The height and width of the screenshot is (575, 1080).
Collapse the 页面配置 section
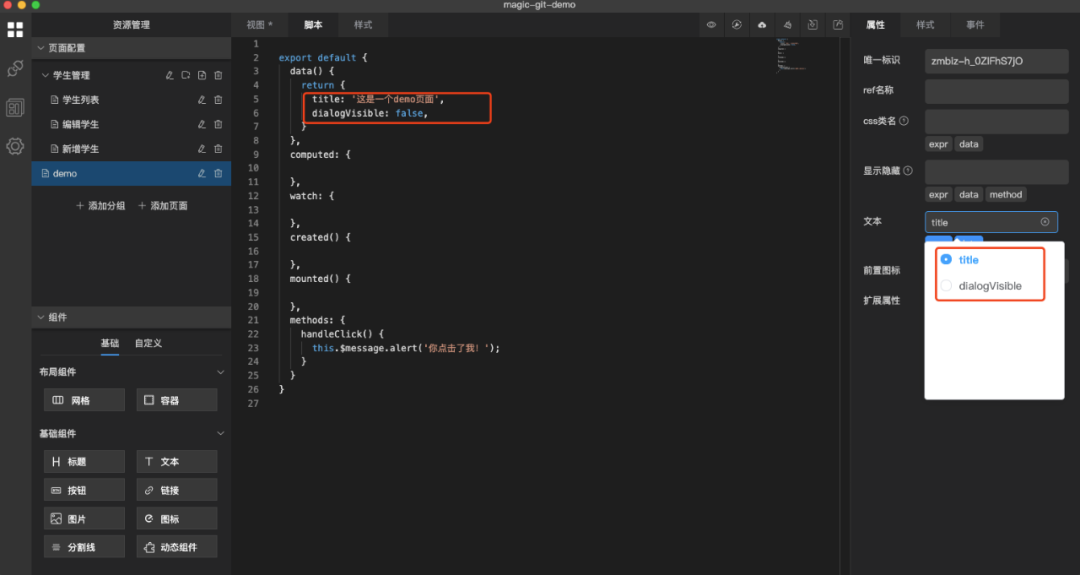point(41,48)
